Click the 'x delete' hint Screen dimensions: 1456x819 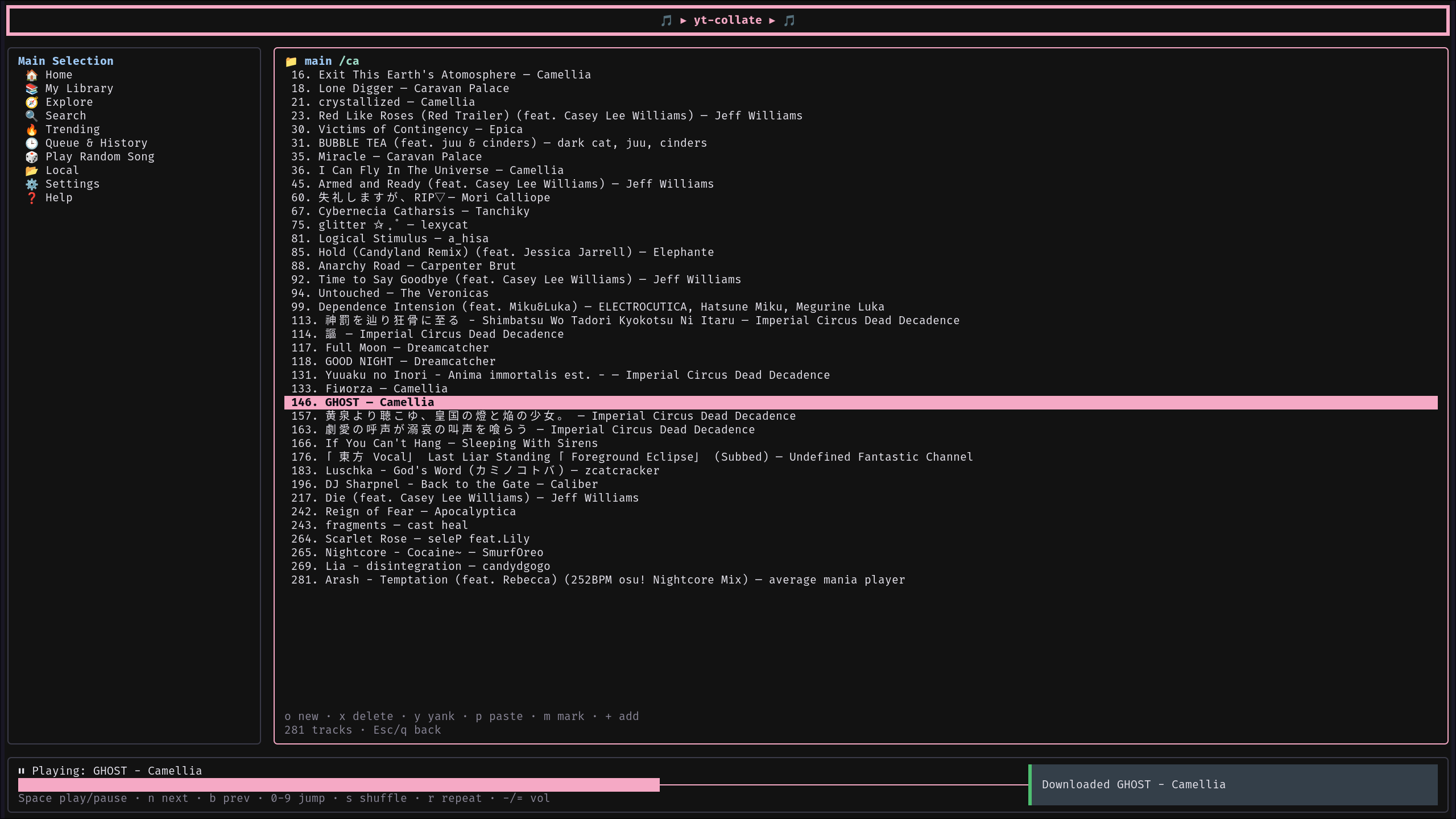click(366, 717)
